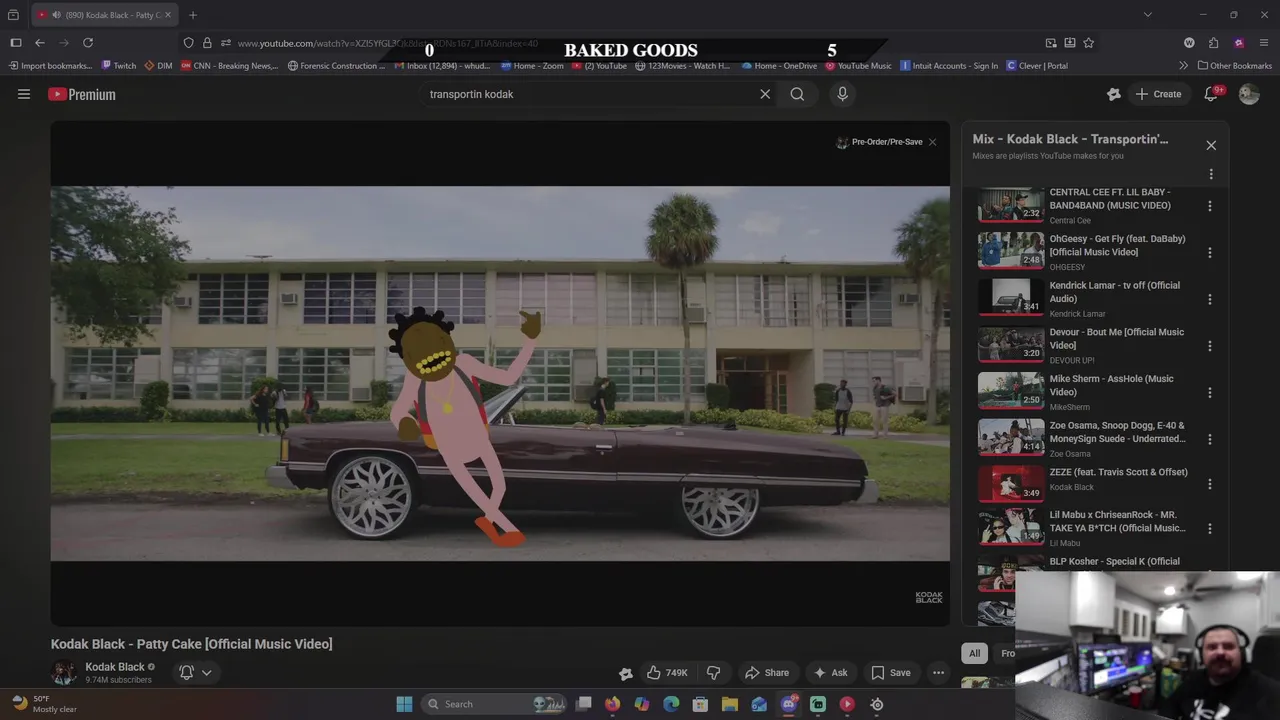Click the extension icon left of Like

tap(626, 673)
